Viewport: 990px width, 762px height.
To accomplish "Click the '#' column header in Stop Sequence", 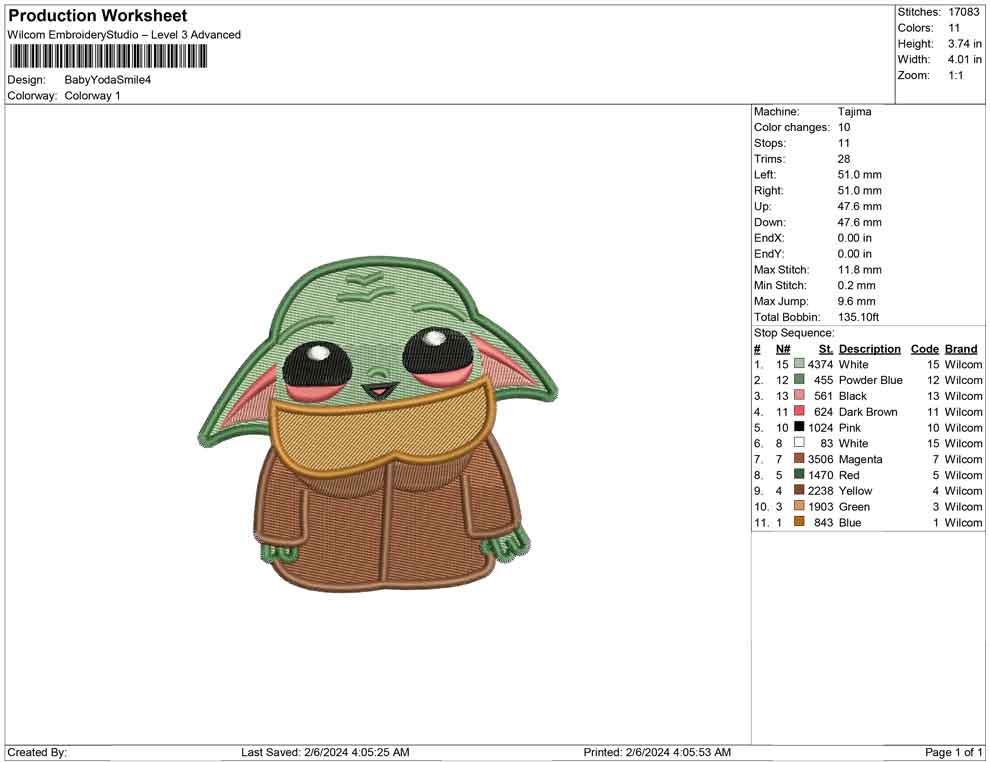I will pyautogui.click(x=757, y=349).
